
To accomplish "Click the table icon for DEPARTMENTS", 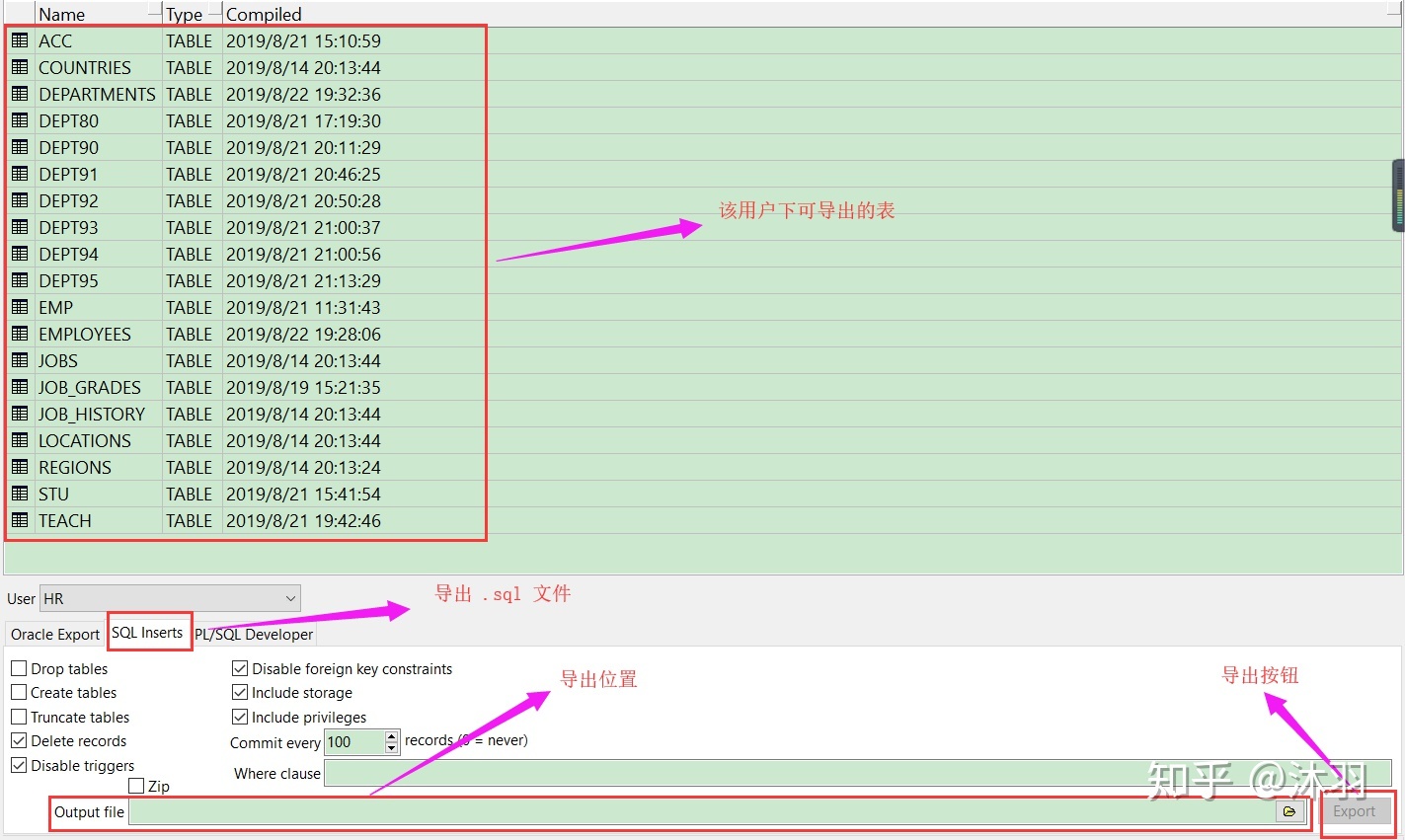I will (x=20, y=94).
